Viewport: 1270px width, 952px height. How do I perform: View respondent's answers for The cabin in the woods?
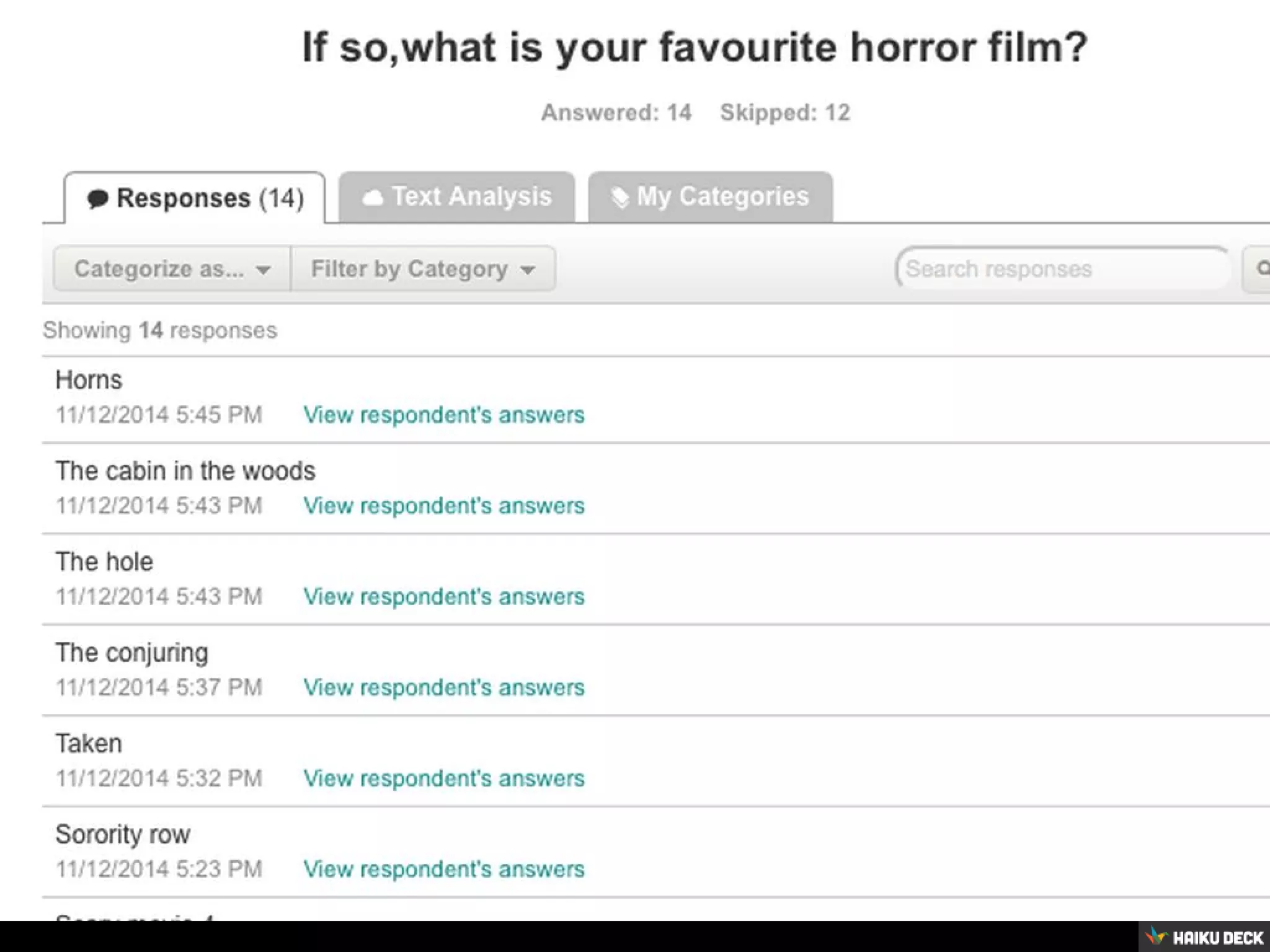[x=443, y=506]
